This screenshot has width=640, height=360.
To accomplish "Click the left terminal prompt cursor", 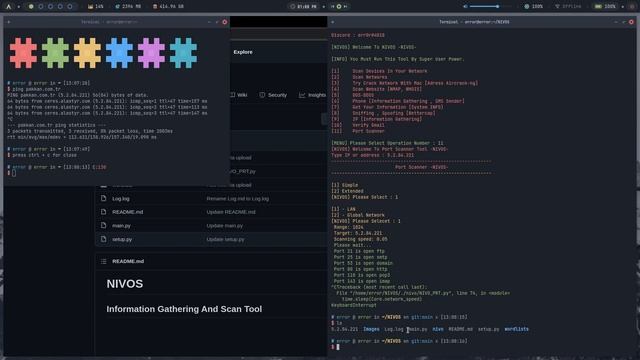I will coord(14,173).
